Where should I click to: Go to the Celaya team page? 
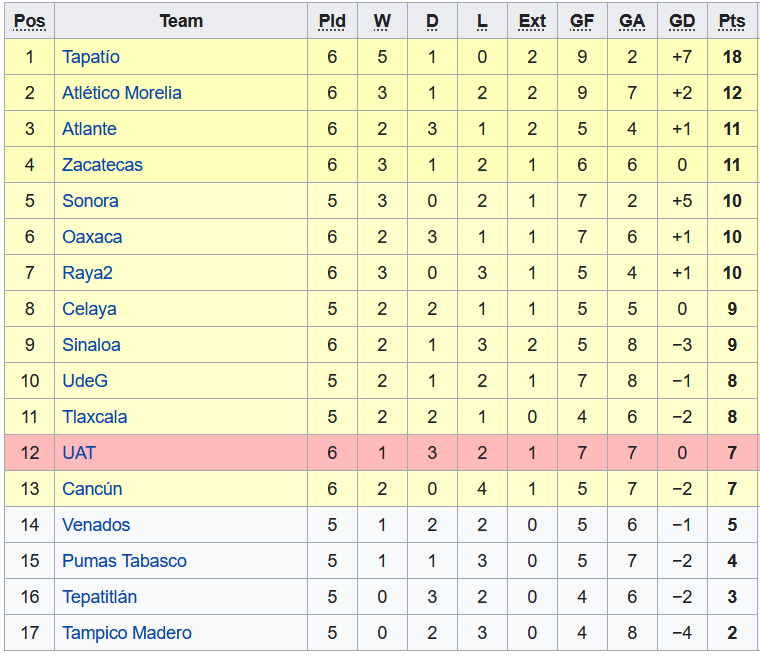(x=89, y=309)
